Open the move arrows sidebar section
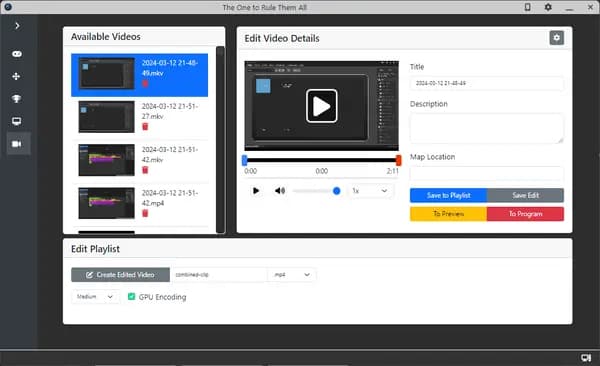The image size is (600, 366). point(16,76)
